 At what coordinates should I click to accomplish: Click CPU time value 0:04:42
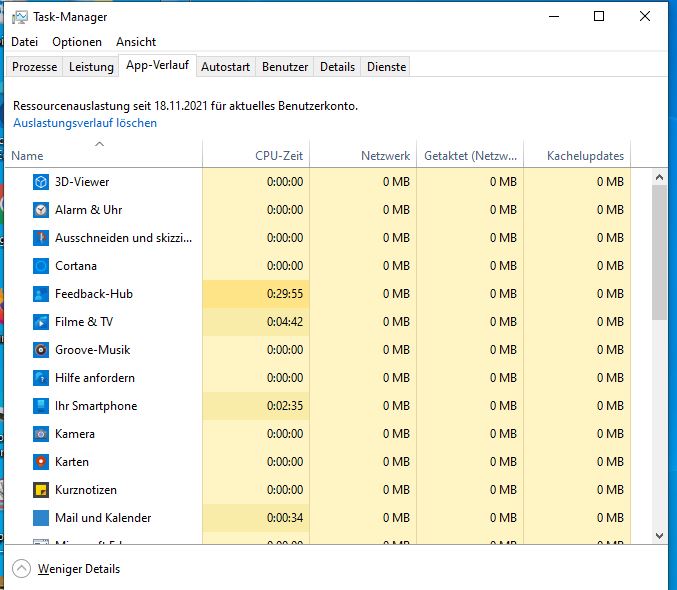285,322
